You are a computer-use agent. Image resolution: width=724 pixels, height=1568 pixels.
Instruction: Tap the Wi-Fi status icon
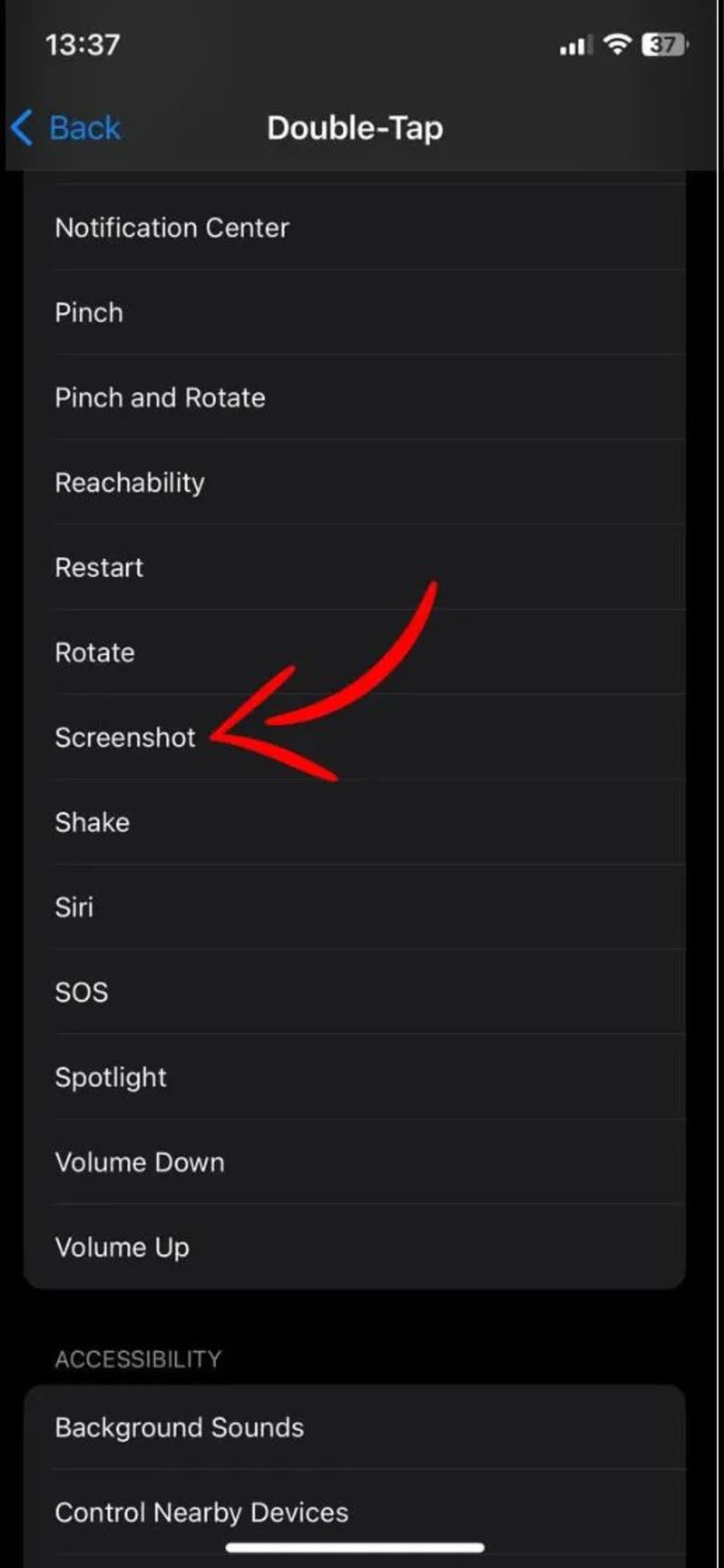617,44
